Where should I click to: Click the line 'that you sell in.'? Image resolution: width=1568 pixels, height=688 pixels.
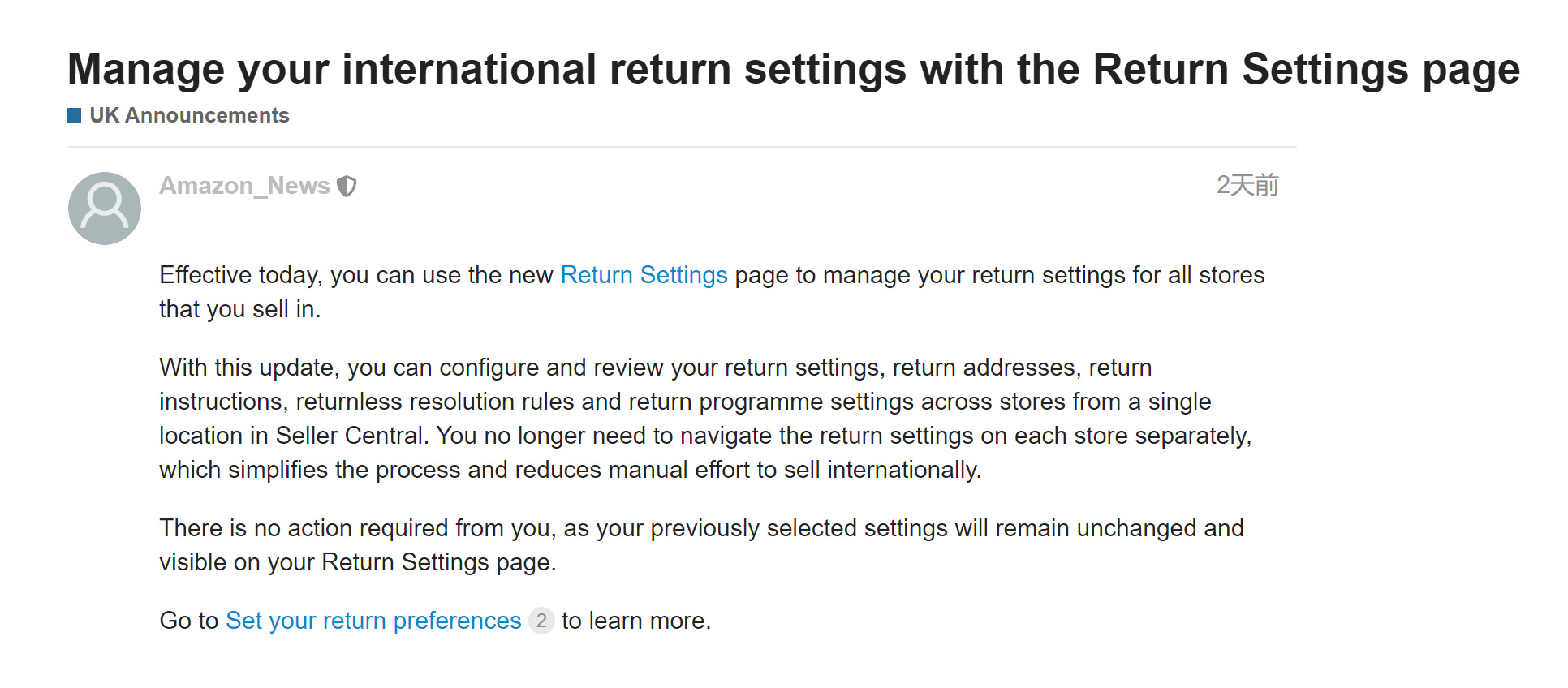240,309
